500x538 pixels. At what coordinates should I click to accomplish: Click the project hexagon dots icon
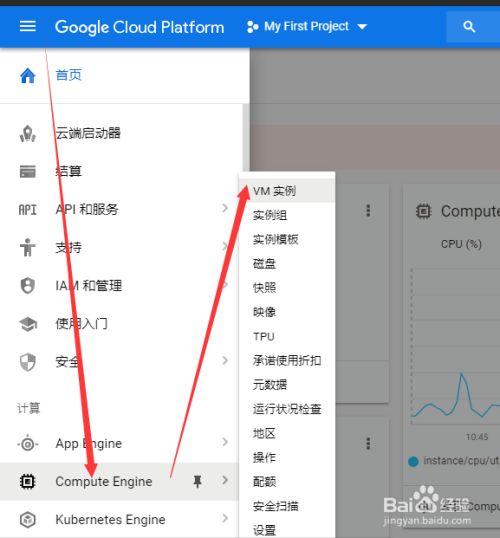point(252,27)
